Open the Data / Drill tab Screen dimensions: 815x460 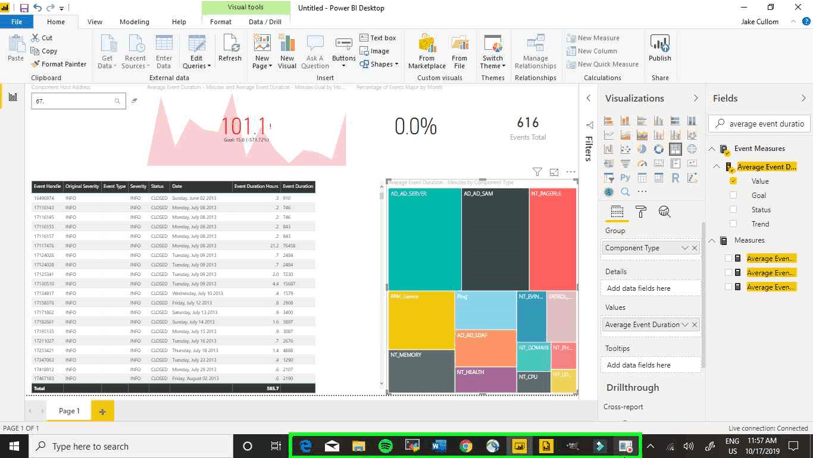pos(265,22)
